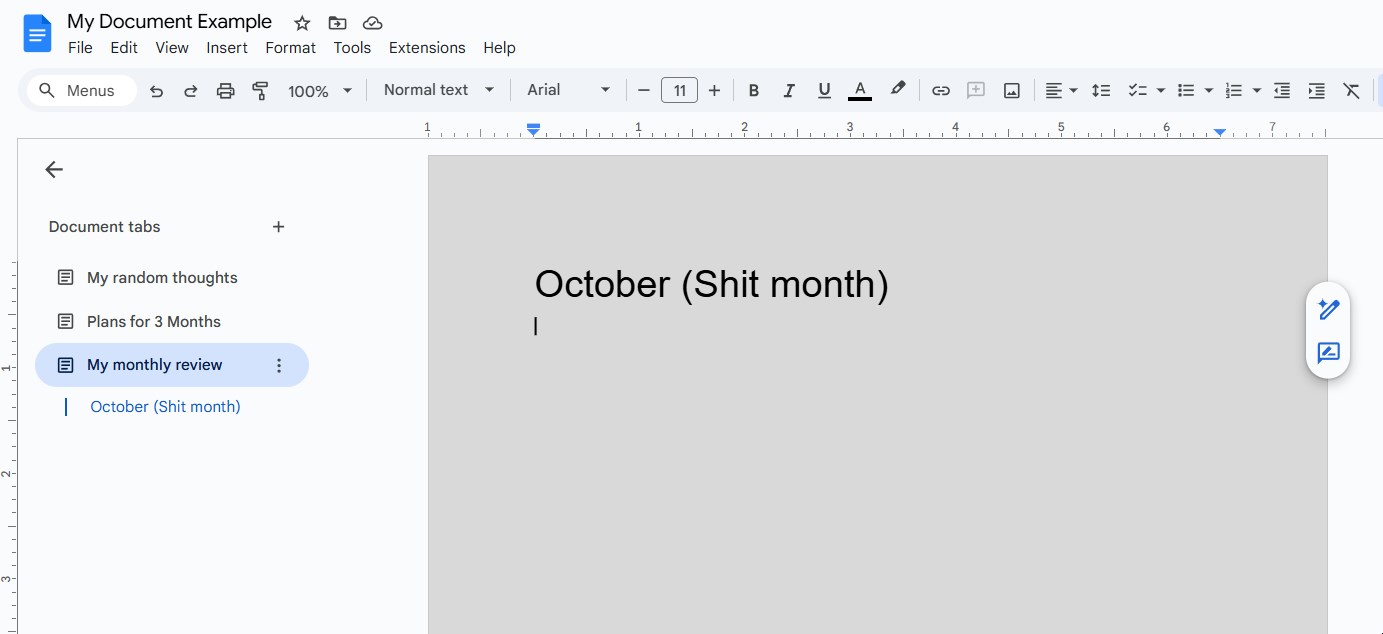Screen dimensions: 1383x634
Task: Open the Edit menu
Action: coord(124,48)
